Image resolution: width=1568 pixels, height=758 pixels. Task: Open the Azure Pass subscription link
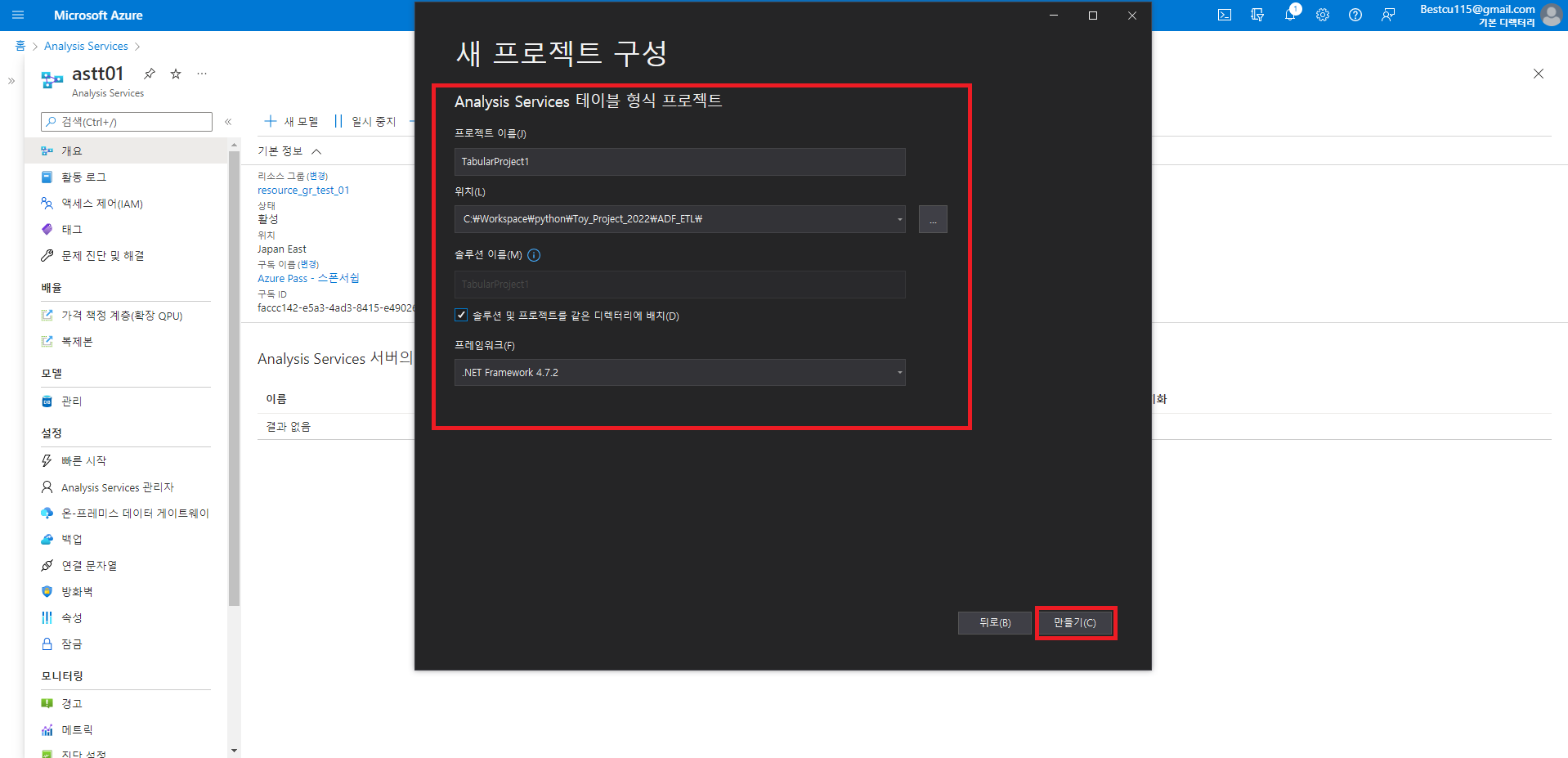pos(308,278)
